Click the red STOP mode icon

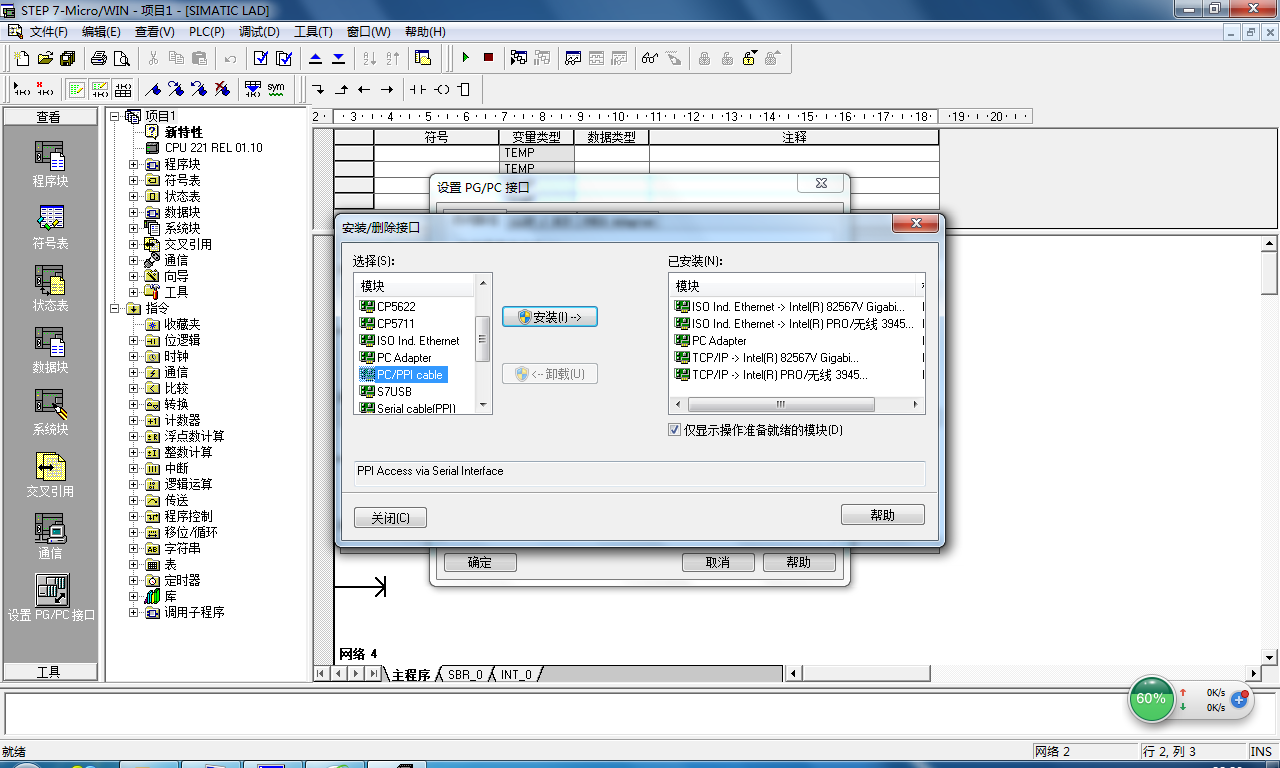tap(488, 58)
